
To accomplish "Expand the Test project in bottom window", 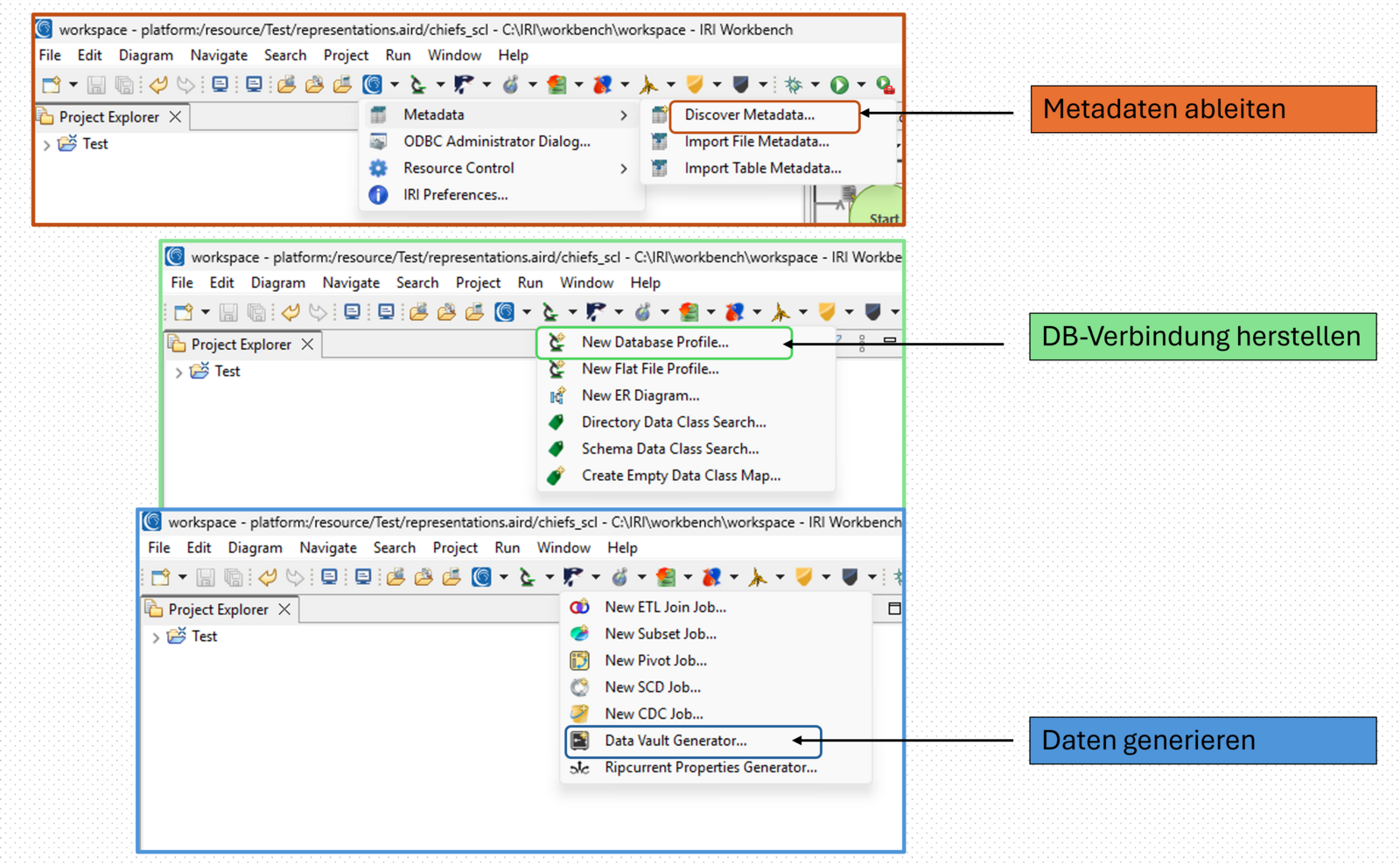I will pyautogui.click(x=156, y=638).
